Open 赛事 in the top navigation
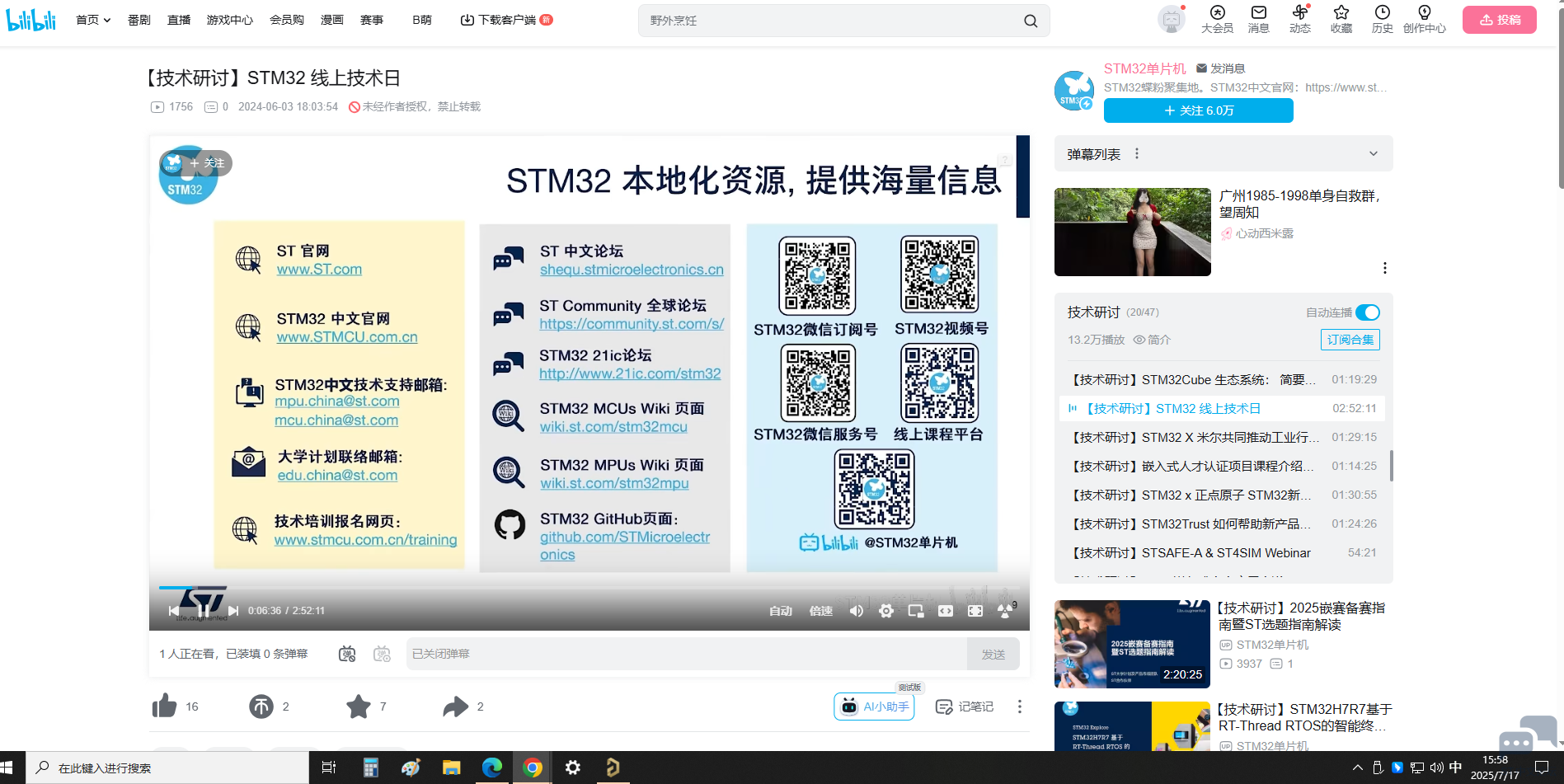1564x784 pixels. point(372,20)
